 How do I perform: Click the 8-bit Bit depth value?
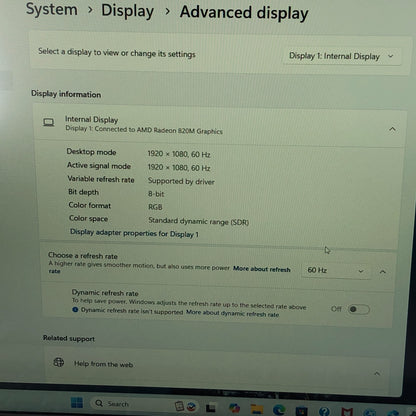coord(156,194)
